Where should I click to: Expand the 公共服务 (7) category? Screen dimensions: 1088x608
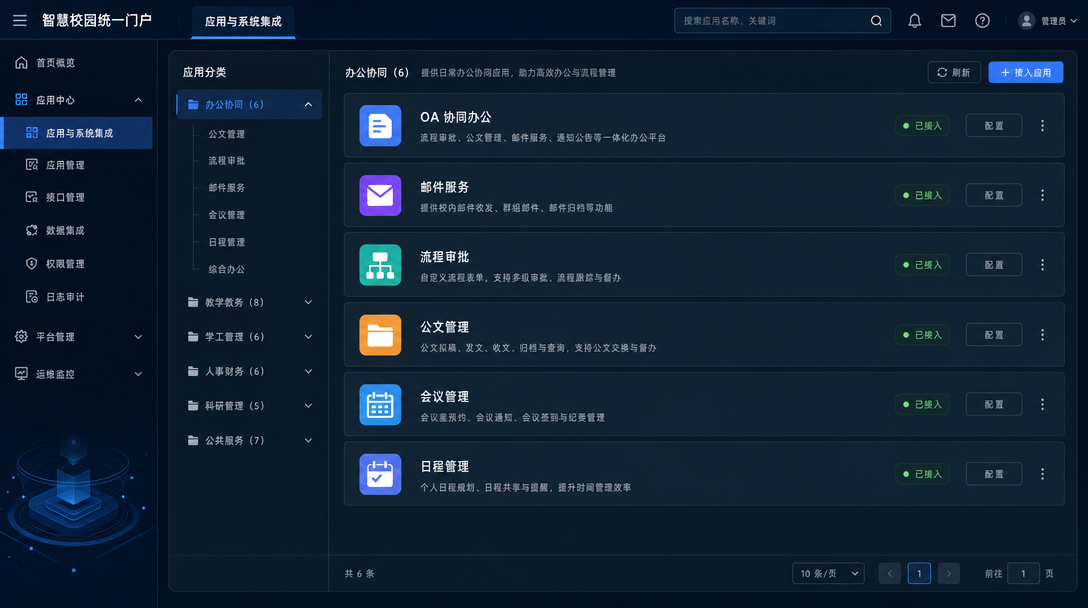pos(308,441)
